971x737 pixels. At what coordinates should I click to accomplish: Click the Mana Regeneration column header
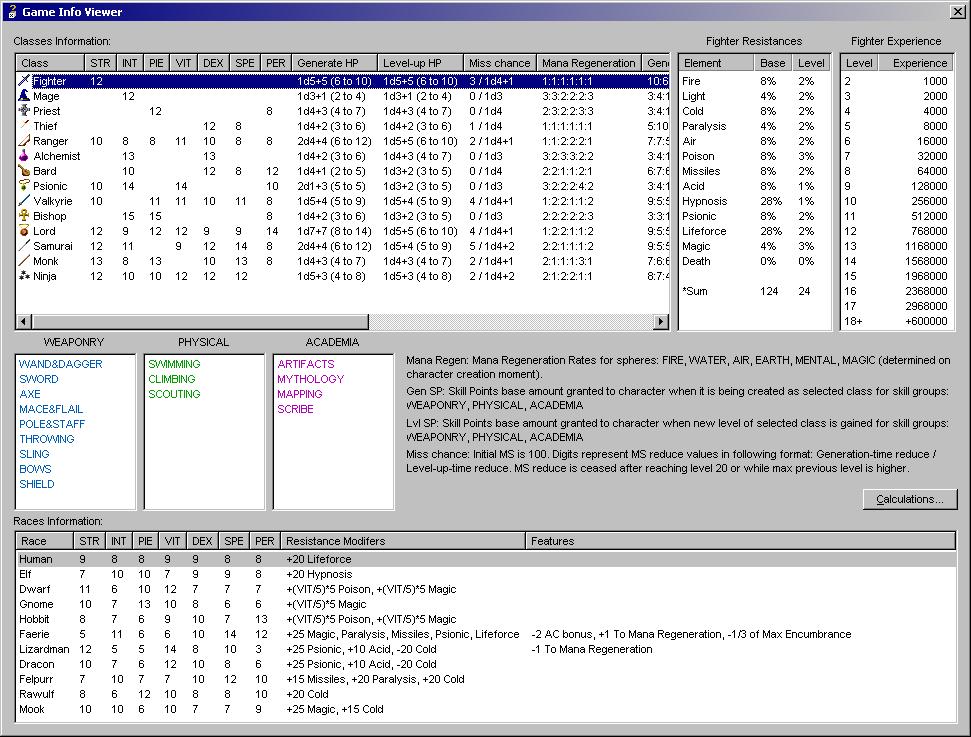point(589,63)
